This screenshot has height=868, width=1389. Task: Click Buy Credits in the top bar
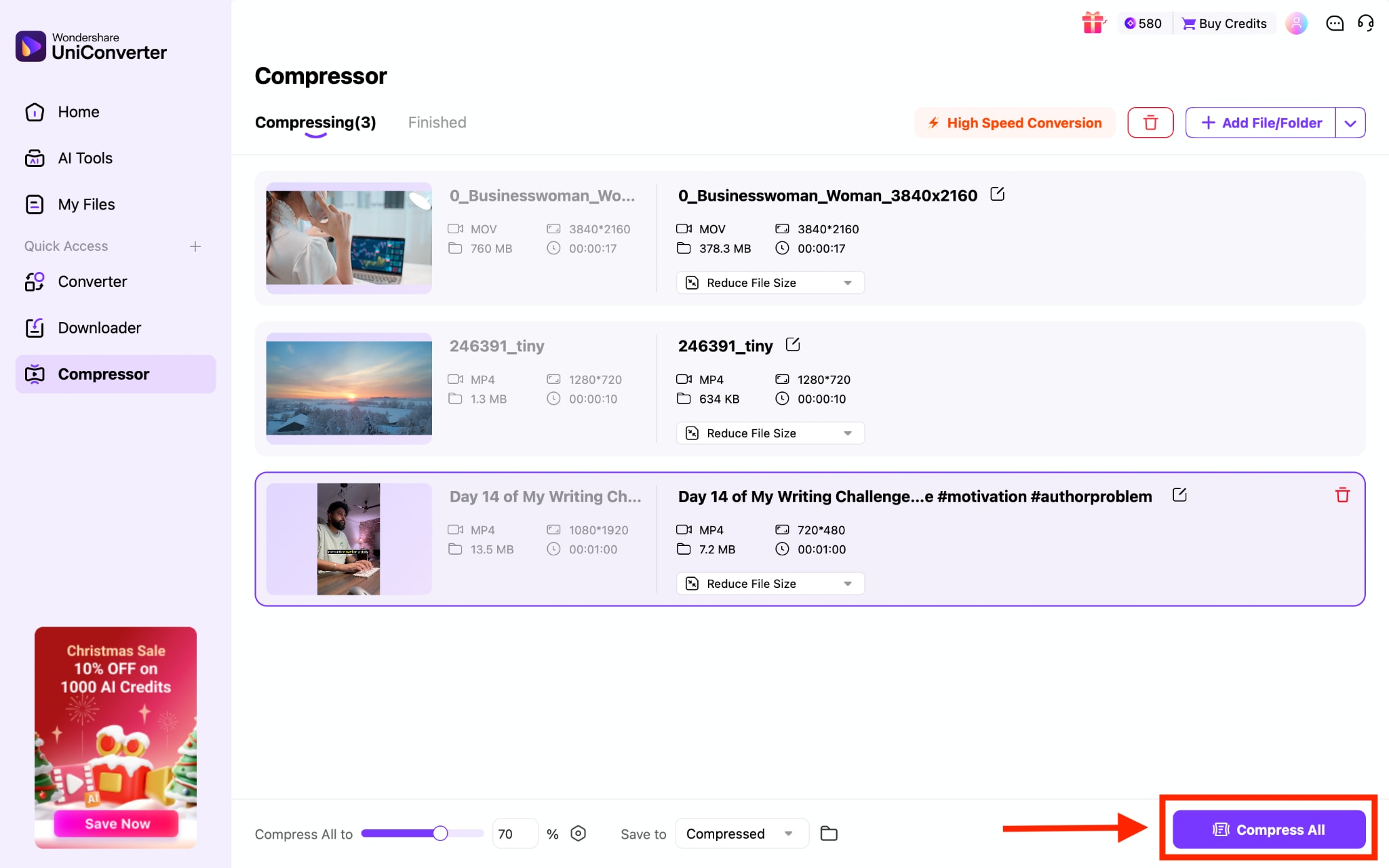(1224, 22)
